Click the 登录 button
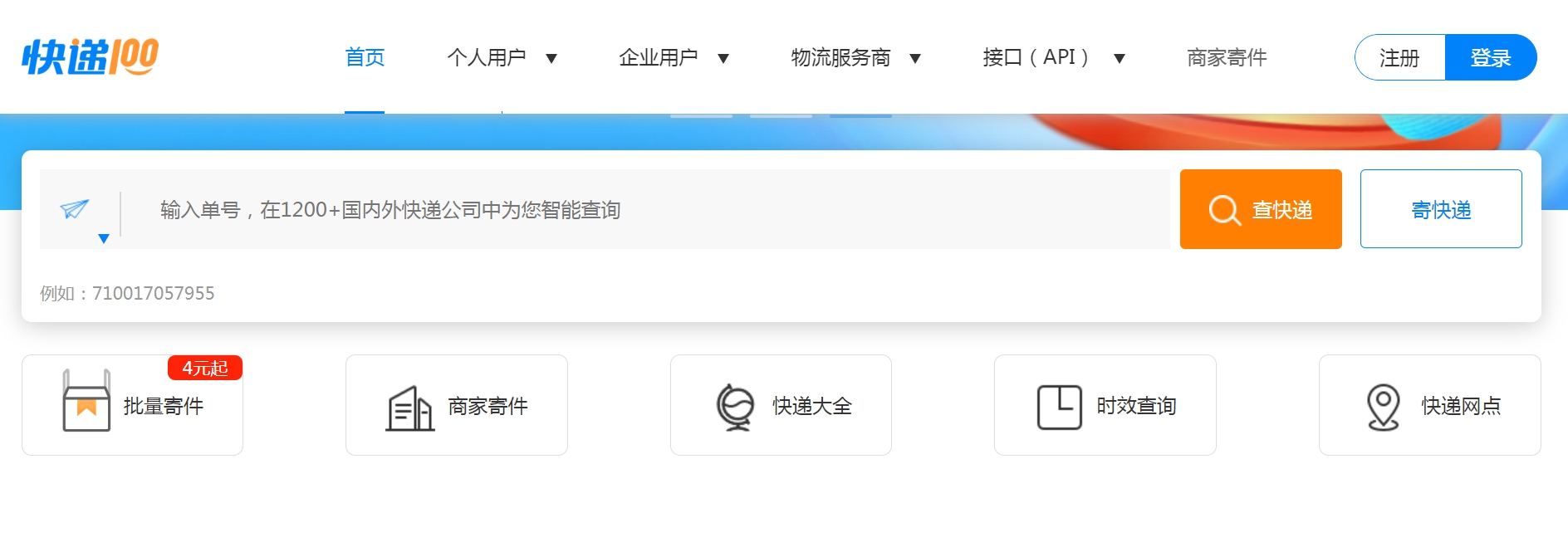 1491,57
